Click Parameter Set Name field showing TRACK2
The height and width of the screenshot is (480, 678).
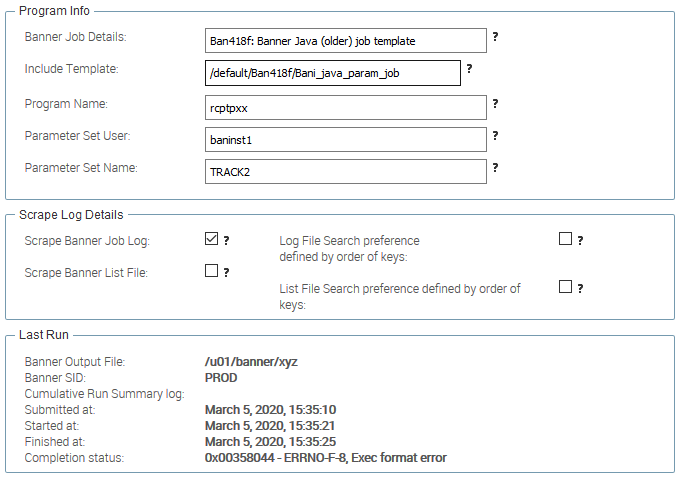[344, 171]
